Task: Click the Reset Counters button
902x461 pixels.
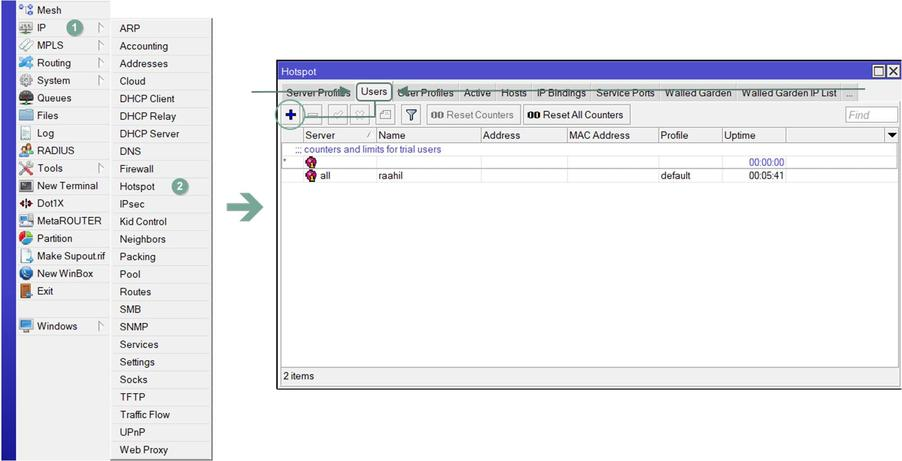Action: coord(472,115)
